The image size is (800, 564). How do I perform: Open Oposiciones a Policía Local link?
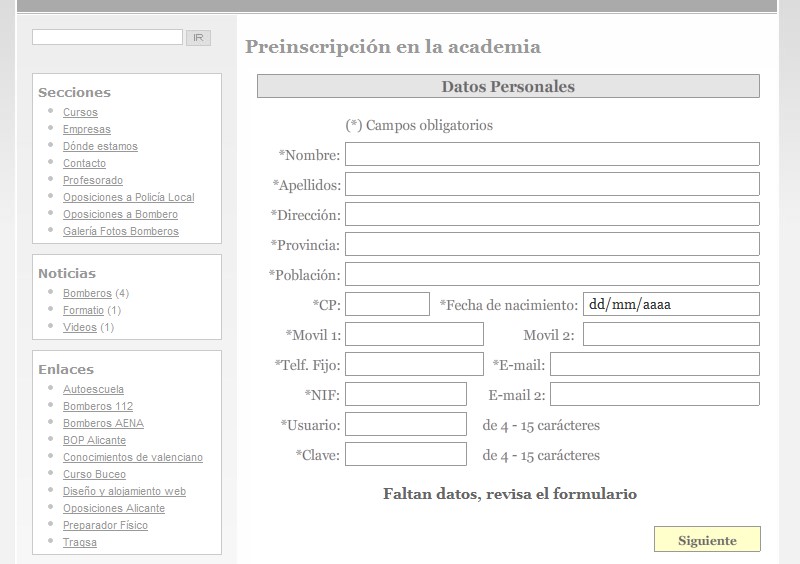click(129, 197)
